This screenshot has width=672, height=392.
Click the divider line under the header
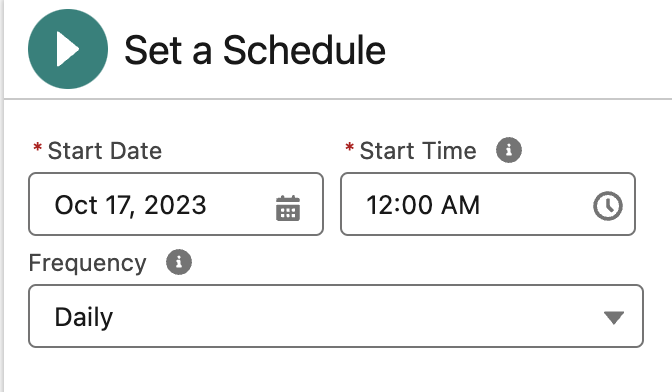[x=338, y=99]
